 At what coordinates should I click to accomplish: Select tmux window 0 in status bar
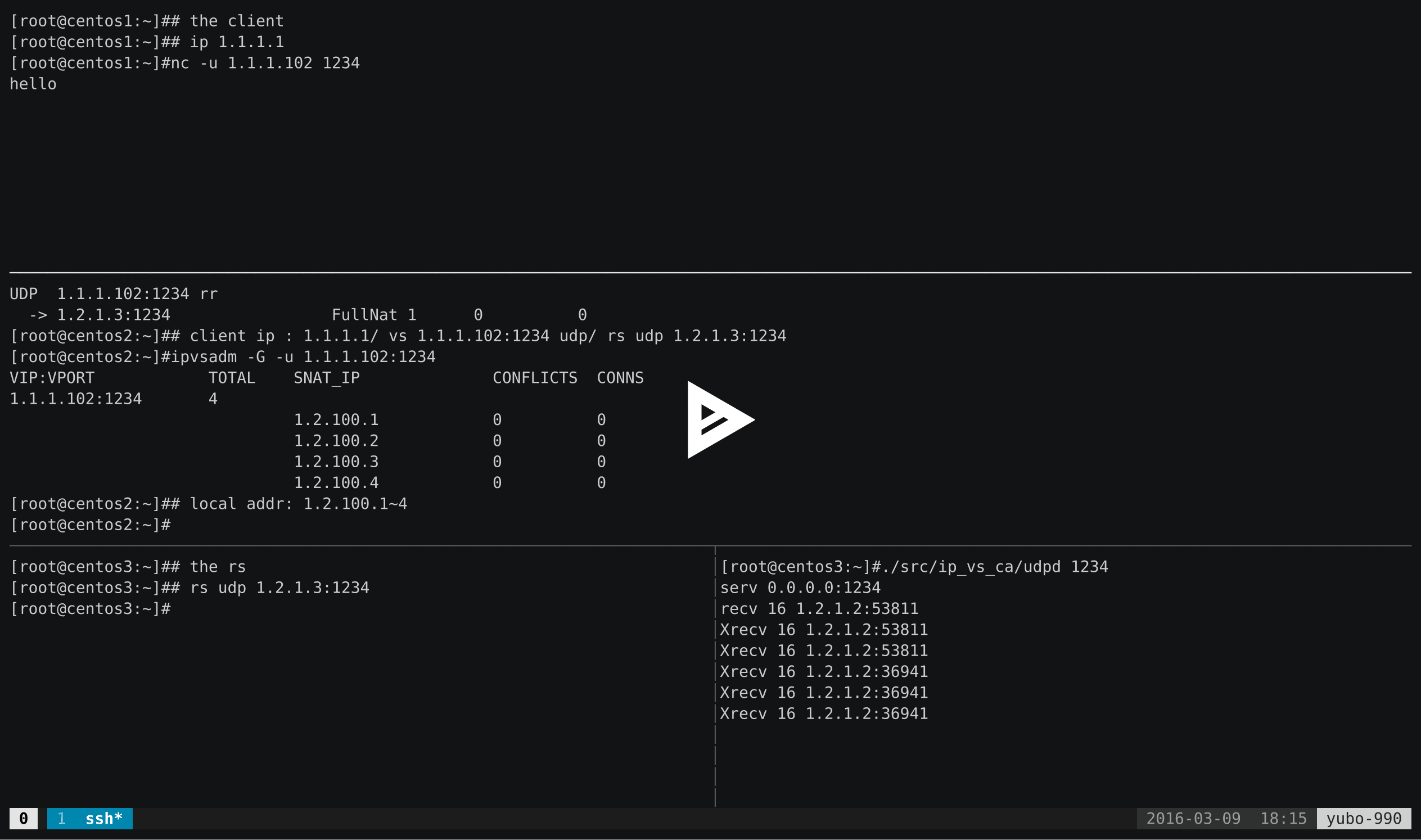23,819
